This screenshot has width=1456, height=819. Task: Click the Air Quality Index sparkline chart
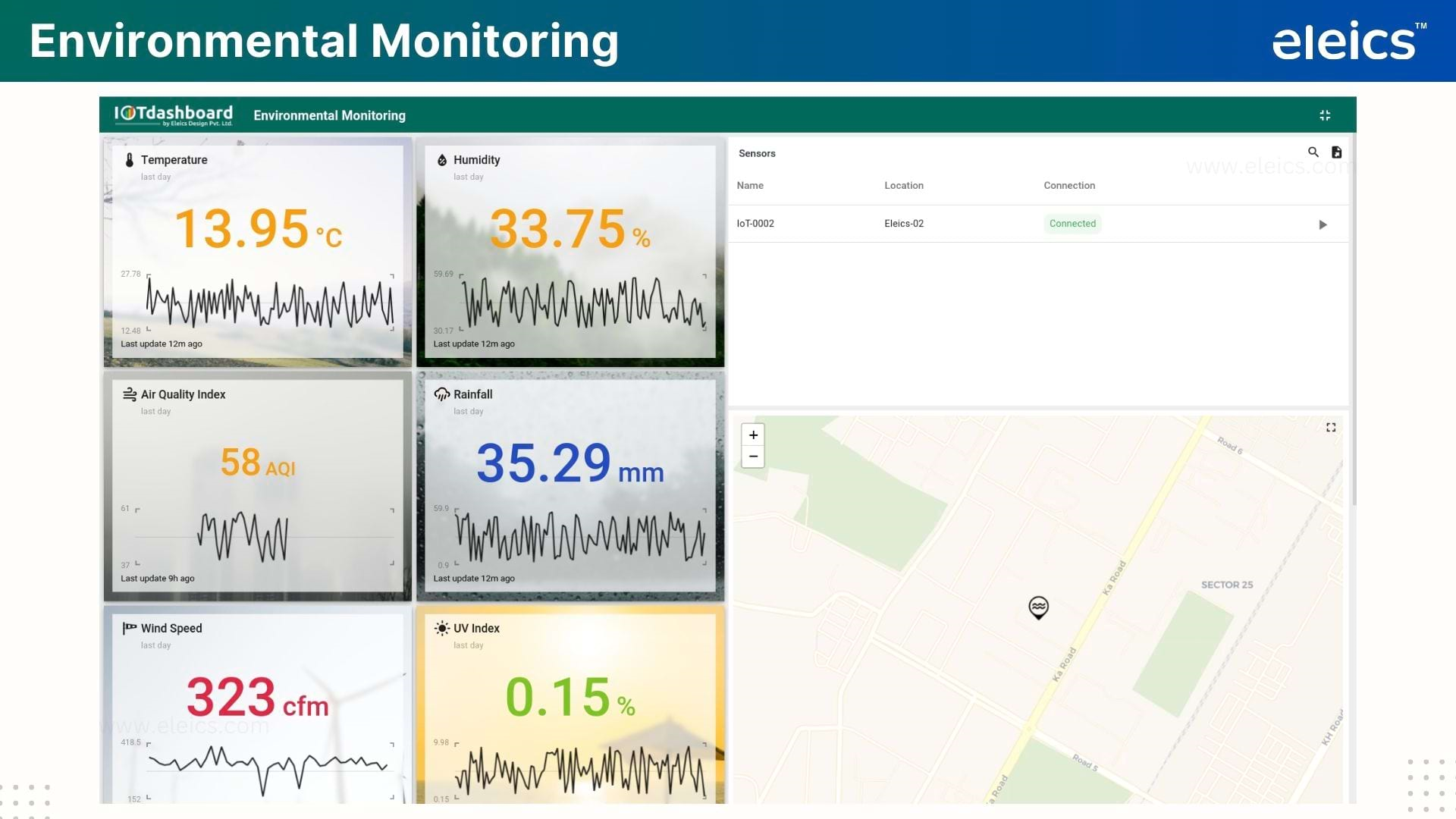tap(265, 537)
